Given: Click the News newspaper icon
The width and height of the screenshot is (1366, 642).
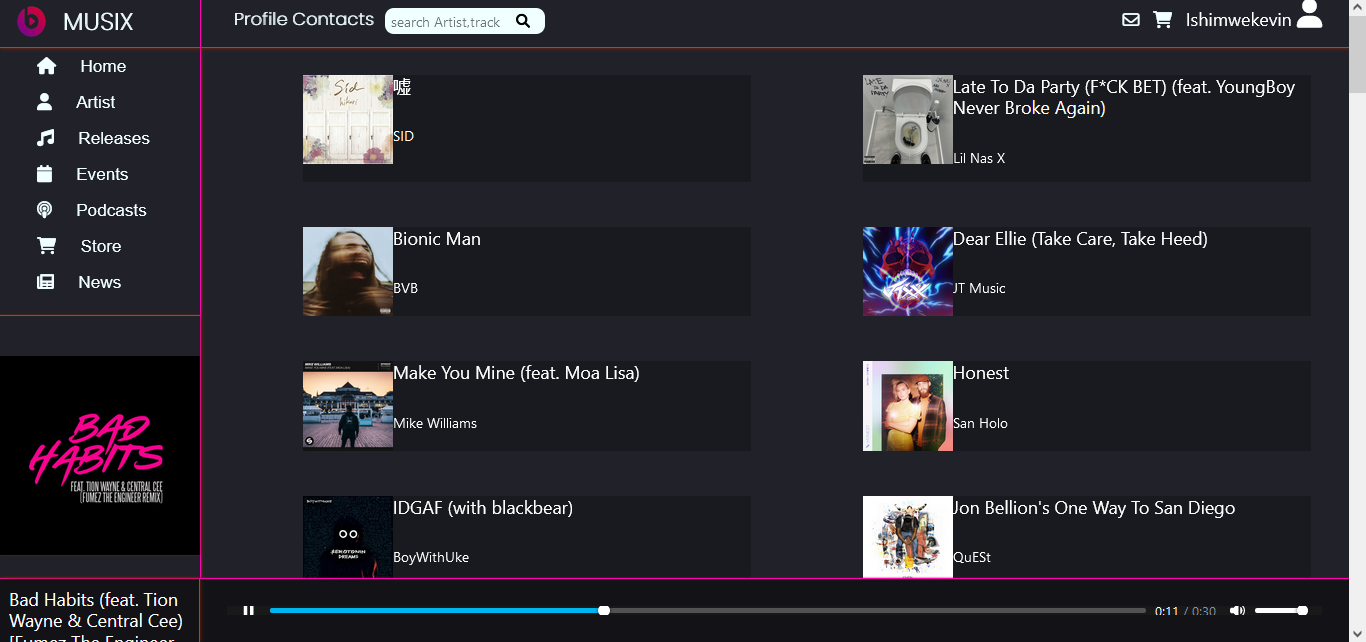Looking at the screenshot, I should click(x=45, y=282).
